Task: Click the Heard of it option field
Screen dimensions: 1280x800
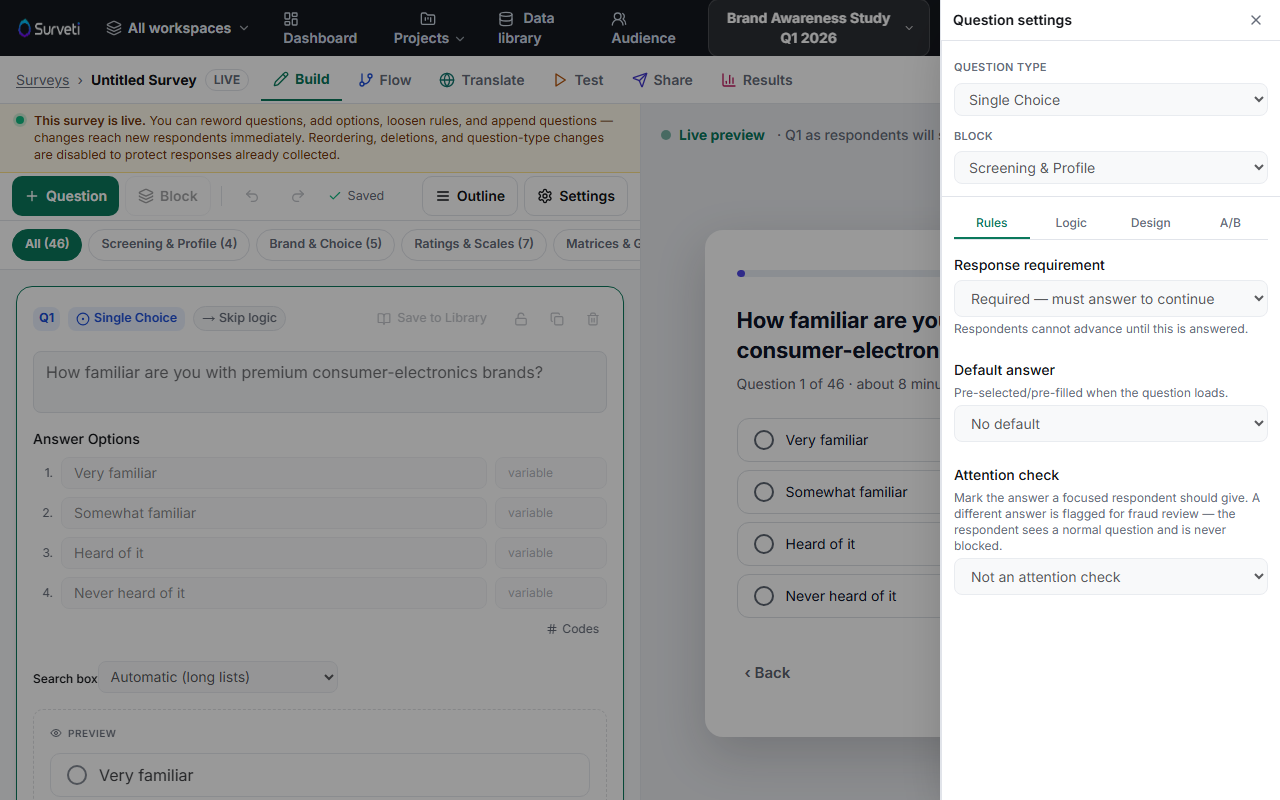Action: (274, 553)
